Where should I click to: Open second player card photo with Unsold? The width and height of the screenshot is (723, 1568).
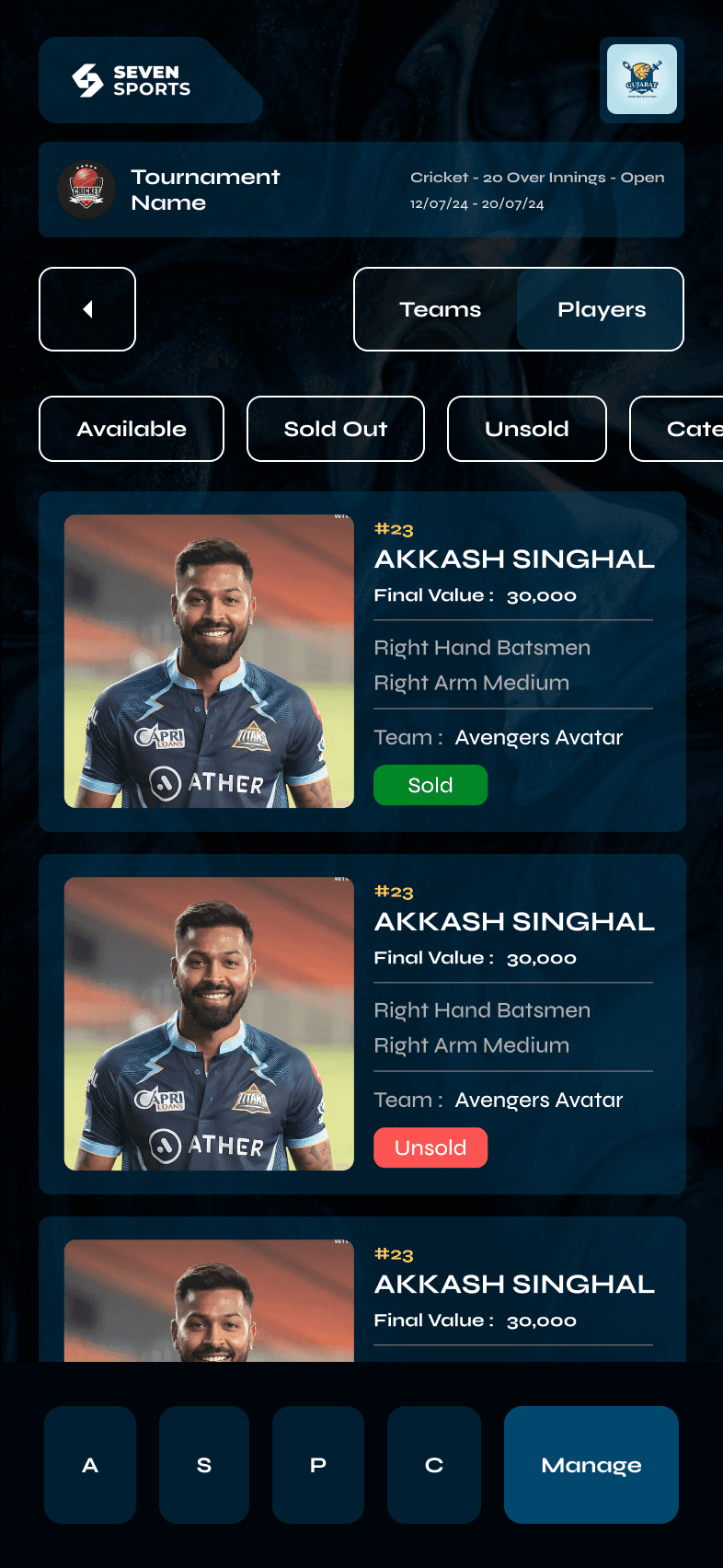(x=209, y=1024)
